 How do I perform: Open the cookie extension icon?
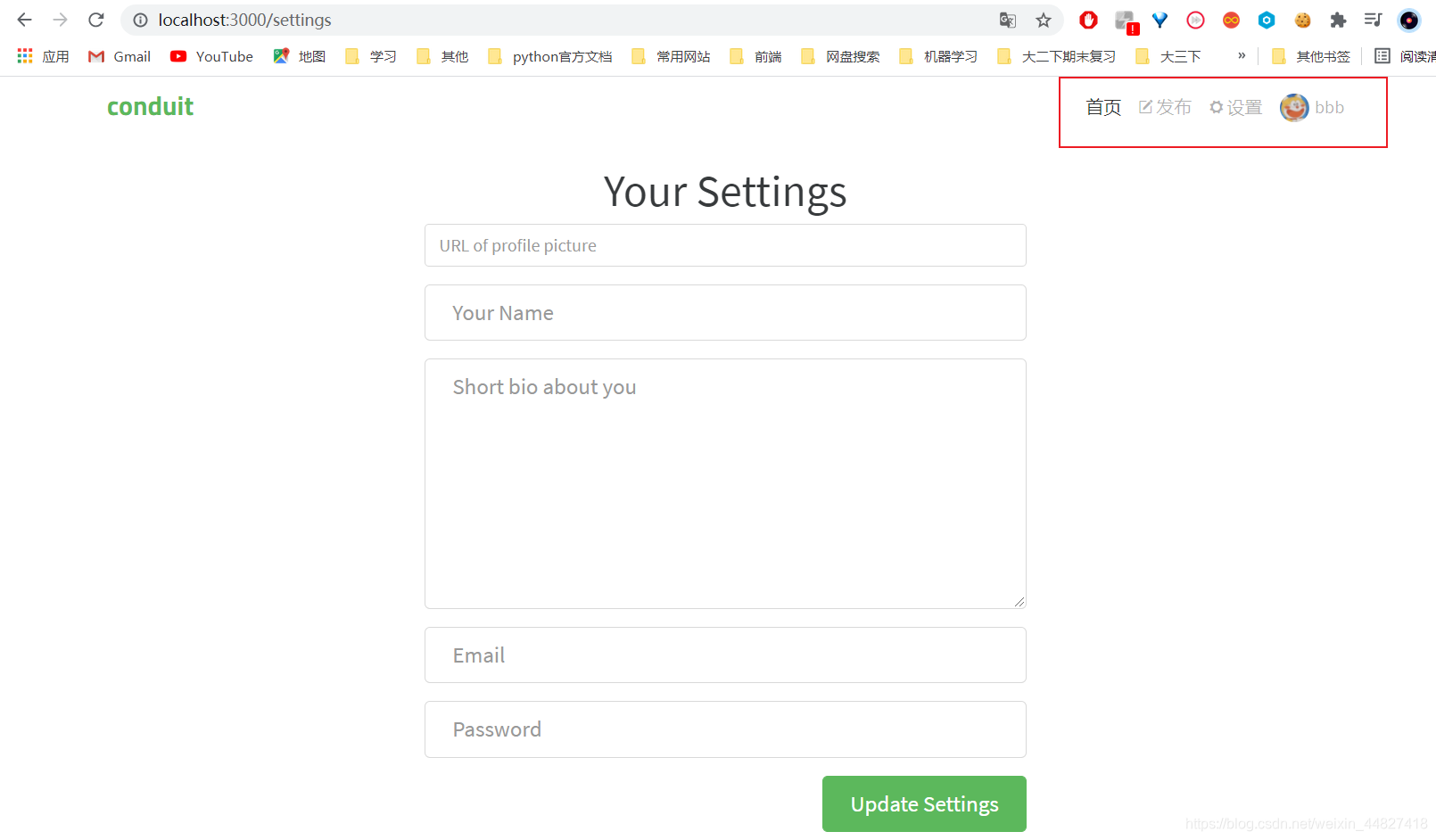coord(1302,20)
